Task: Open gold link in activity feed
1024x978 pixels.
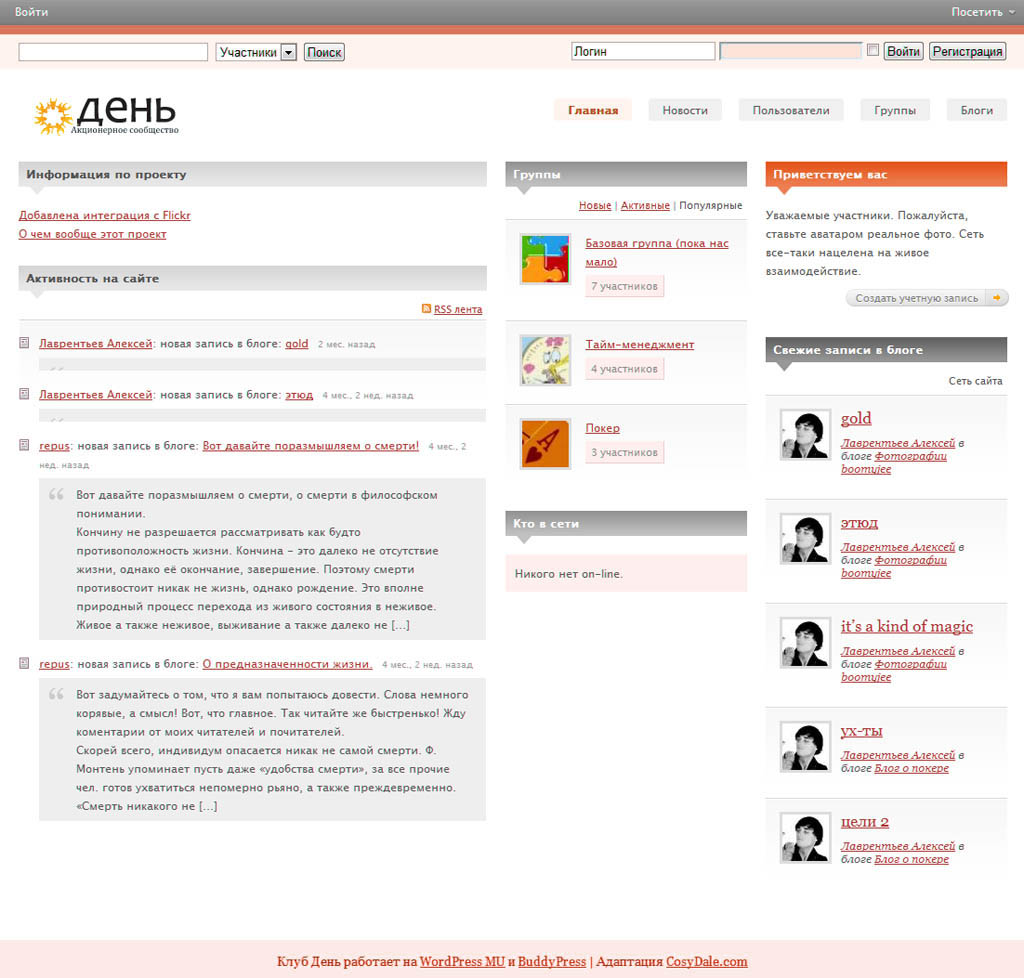Action: pyautogui.click(x=296, y=343)
